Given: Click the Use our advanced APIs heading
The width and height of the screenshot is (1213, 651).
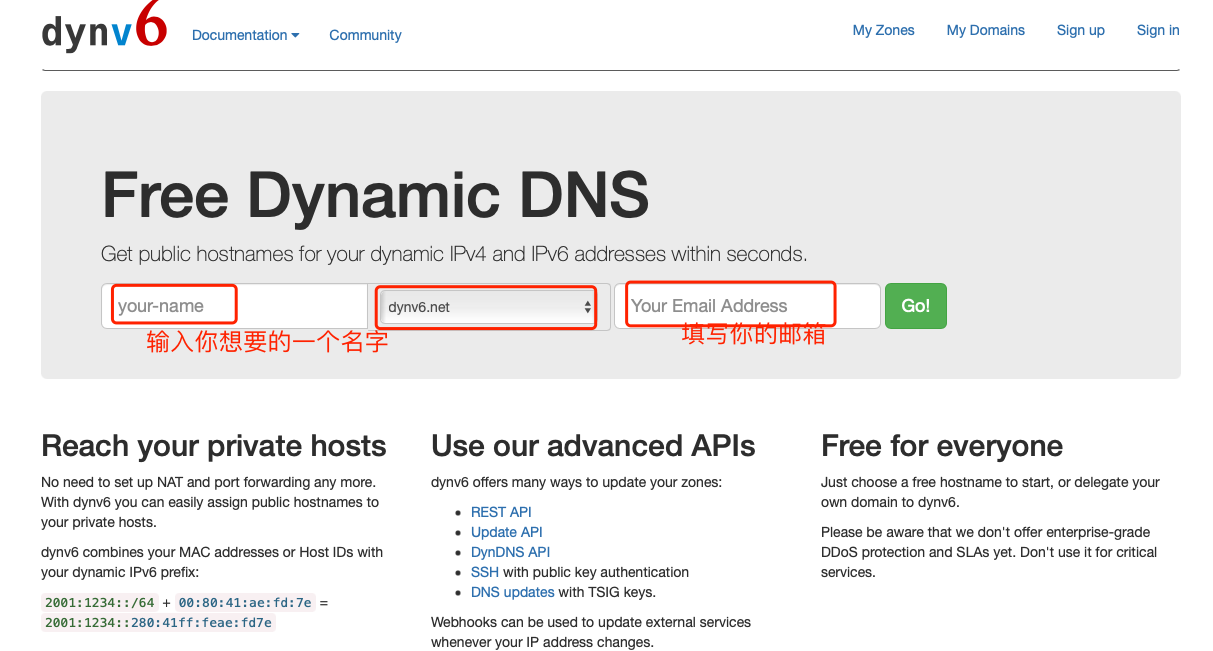Looking at the screenshot, I should coord(593,446).
